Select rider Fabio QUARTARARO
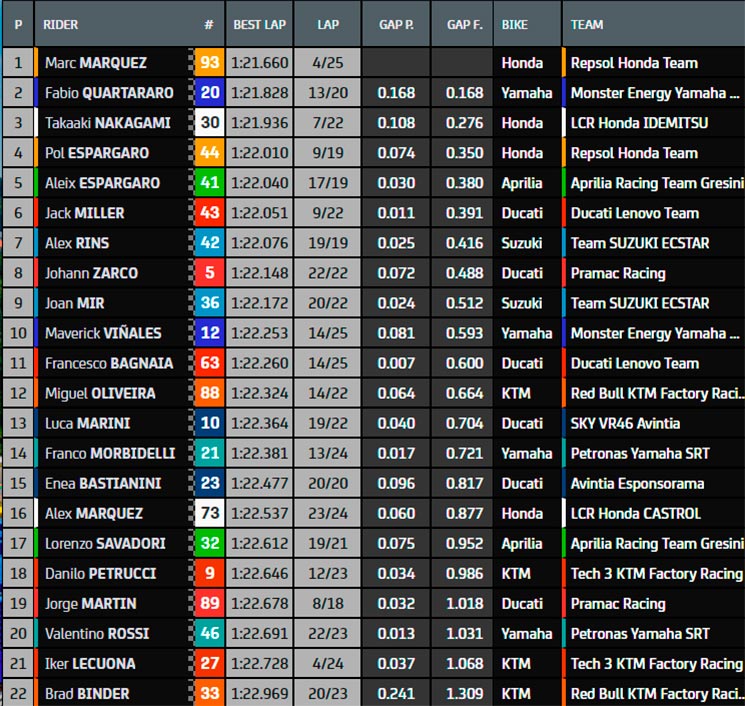 tap(109, 93)
